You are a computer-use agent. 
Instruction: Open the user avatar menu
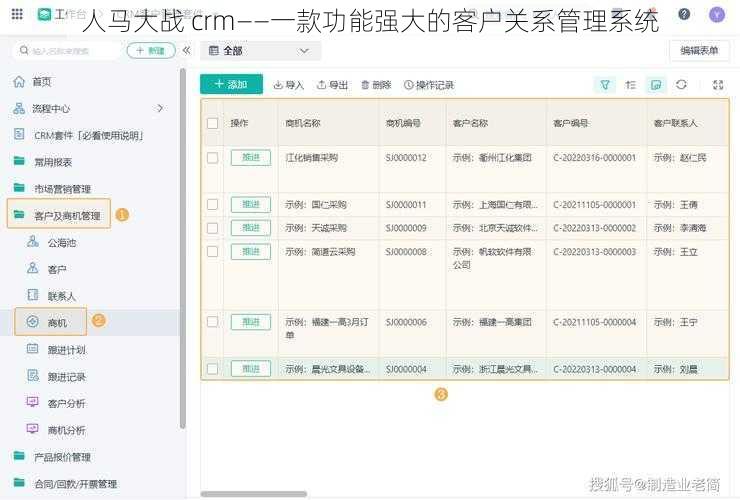(717, 15)
